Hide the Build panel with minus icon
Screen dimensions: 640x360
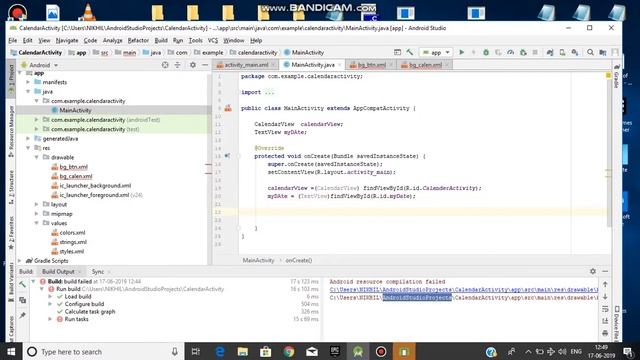click(605, 271)
